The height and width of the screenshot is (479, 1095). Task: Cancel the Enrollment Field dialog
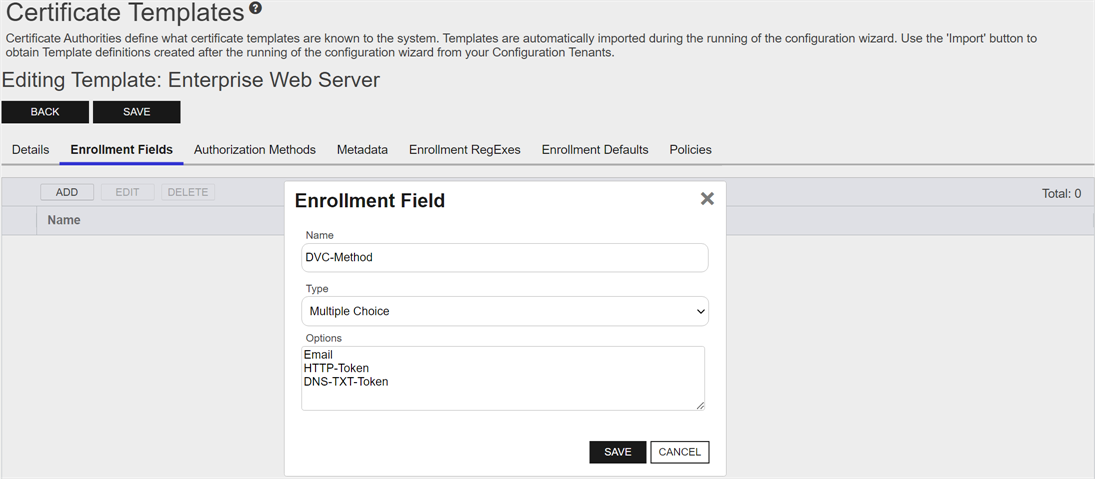(x=679, y=452)
